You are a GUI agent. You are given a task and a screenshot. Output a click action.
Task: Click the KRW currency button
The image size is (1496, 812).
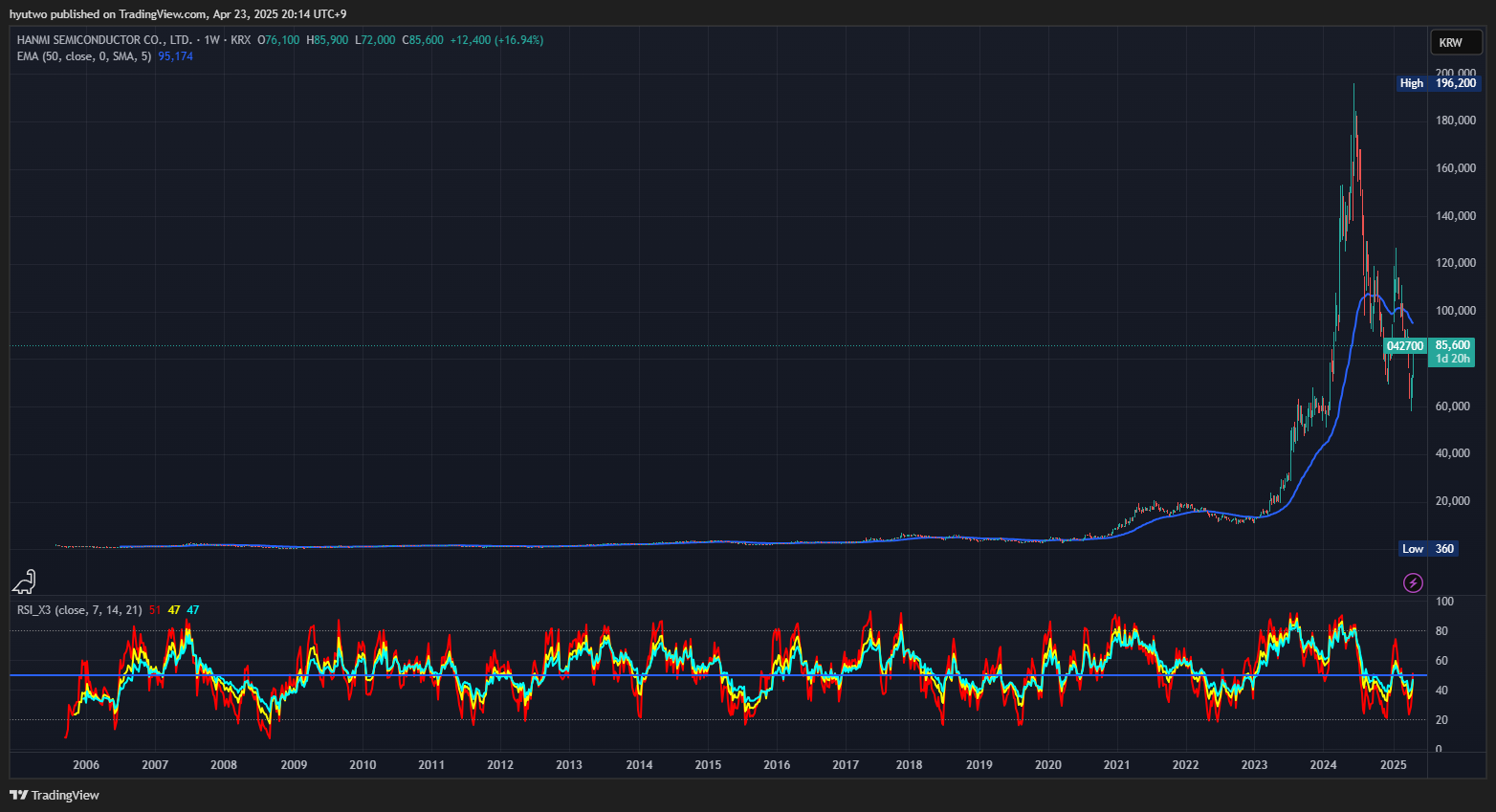1456,42
